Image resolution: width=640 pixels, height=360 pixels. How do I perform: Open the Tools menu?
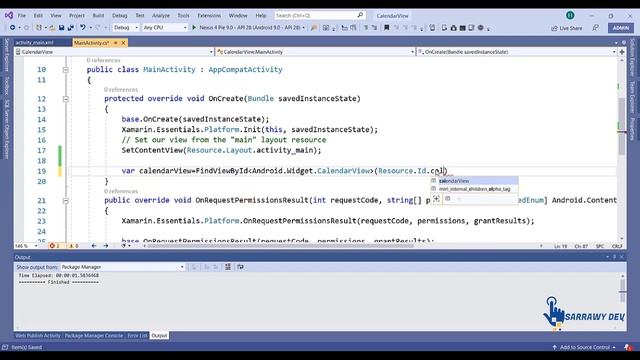coord(183,16)
